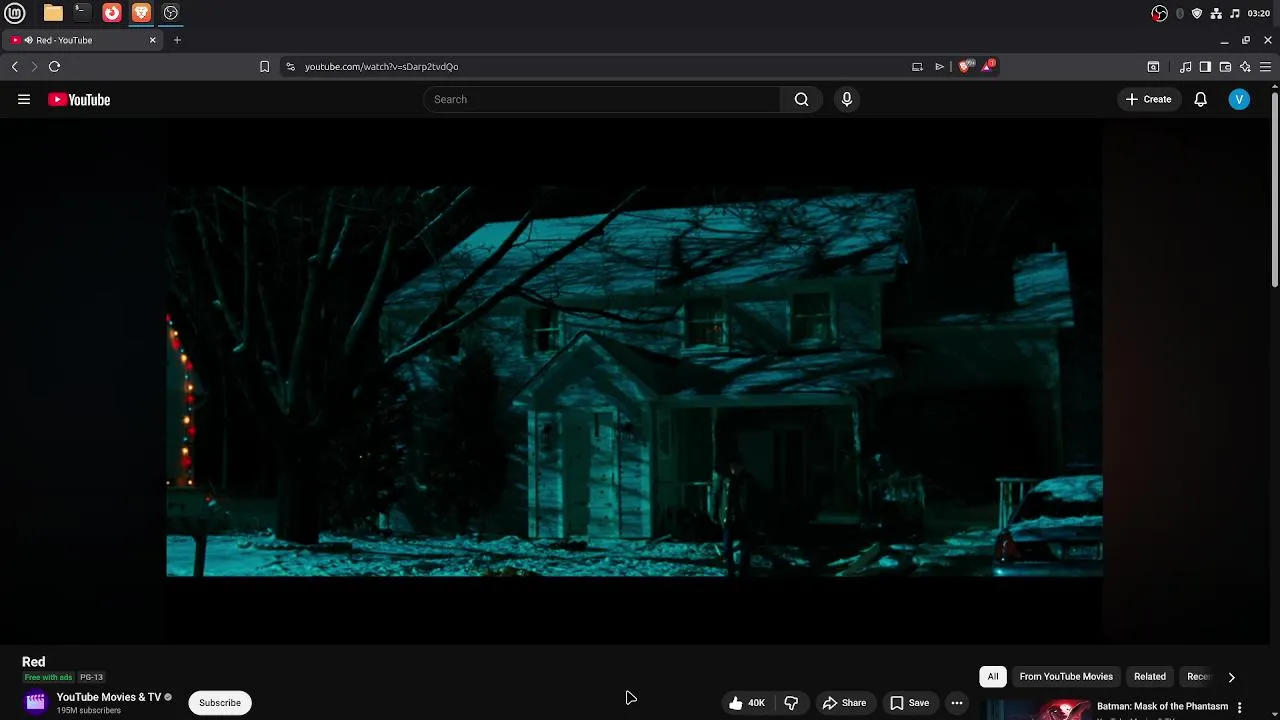Open the Files folder icon in panel

[53, 13]
